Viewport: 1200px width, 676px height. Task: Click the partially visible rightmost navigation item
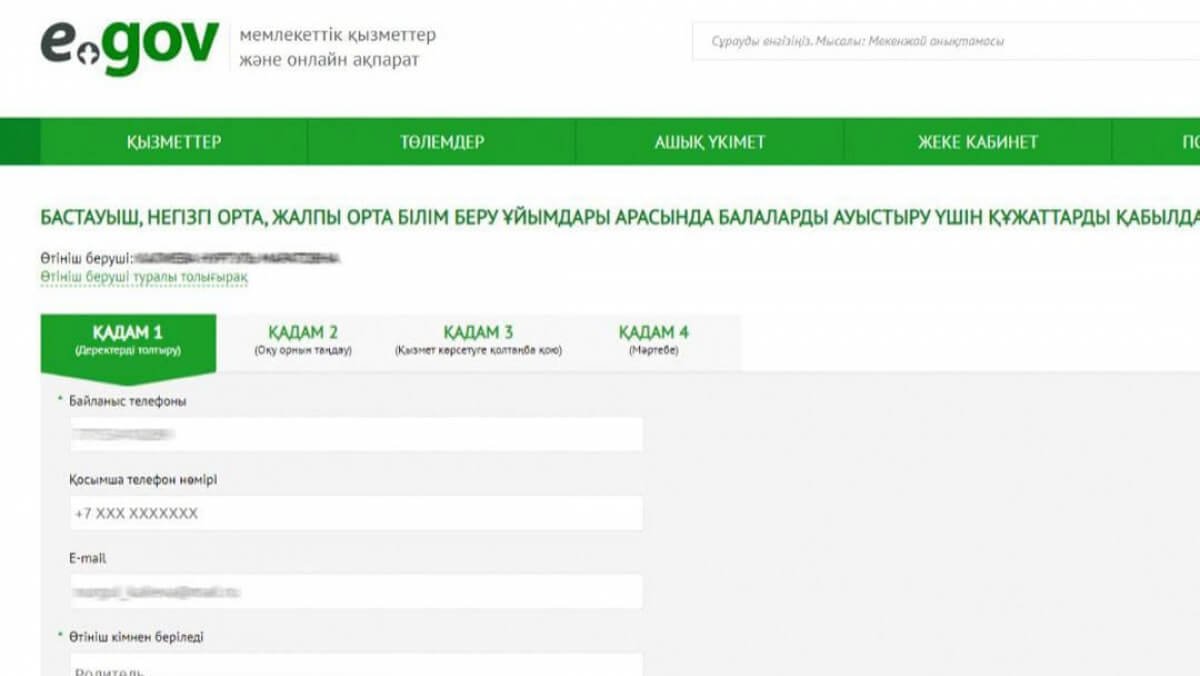click(1187, 143)
